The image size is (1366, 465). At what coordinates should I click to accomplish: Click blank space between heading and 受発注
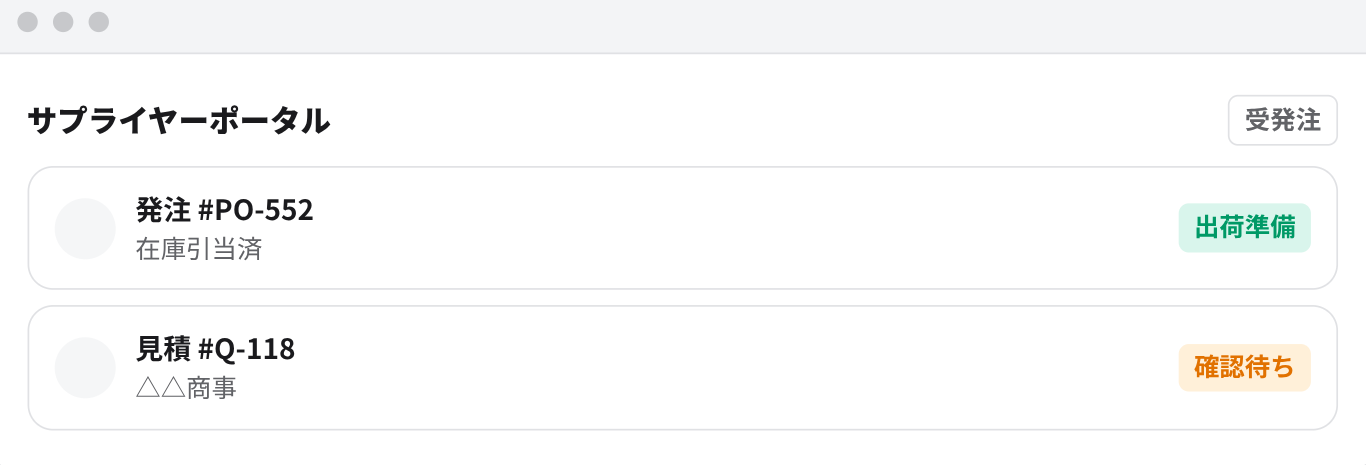click(x=780, y=121)
